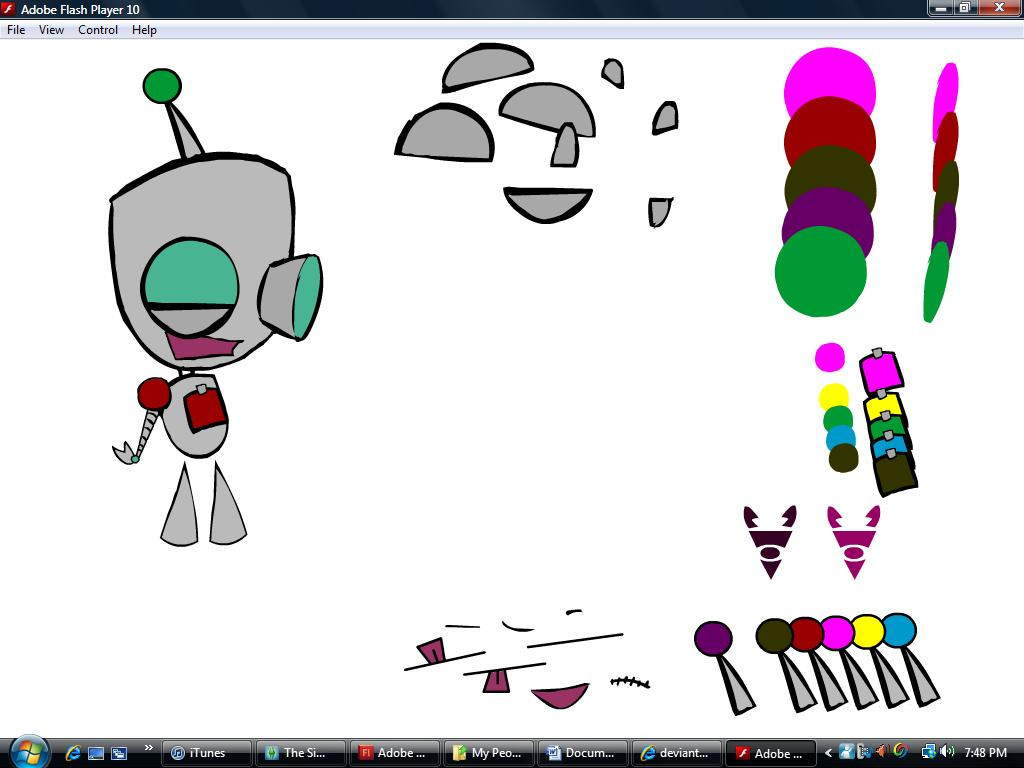
Task: Click the robot's teal round eye
Action: click(190, 274)
